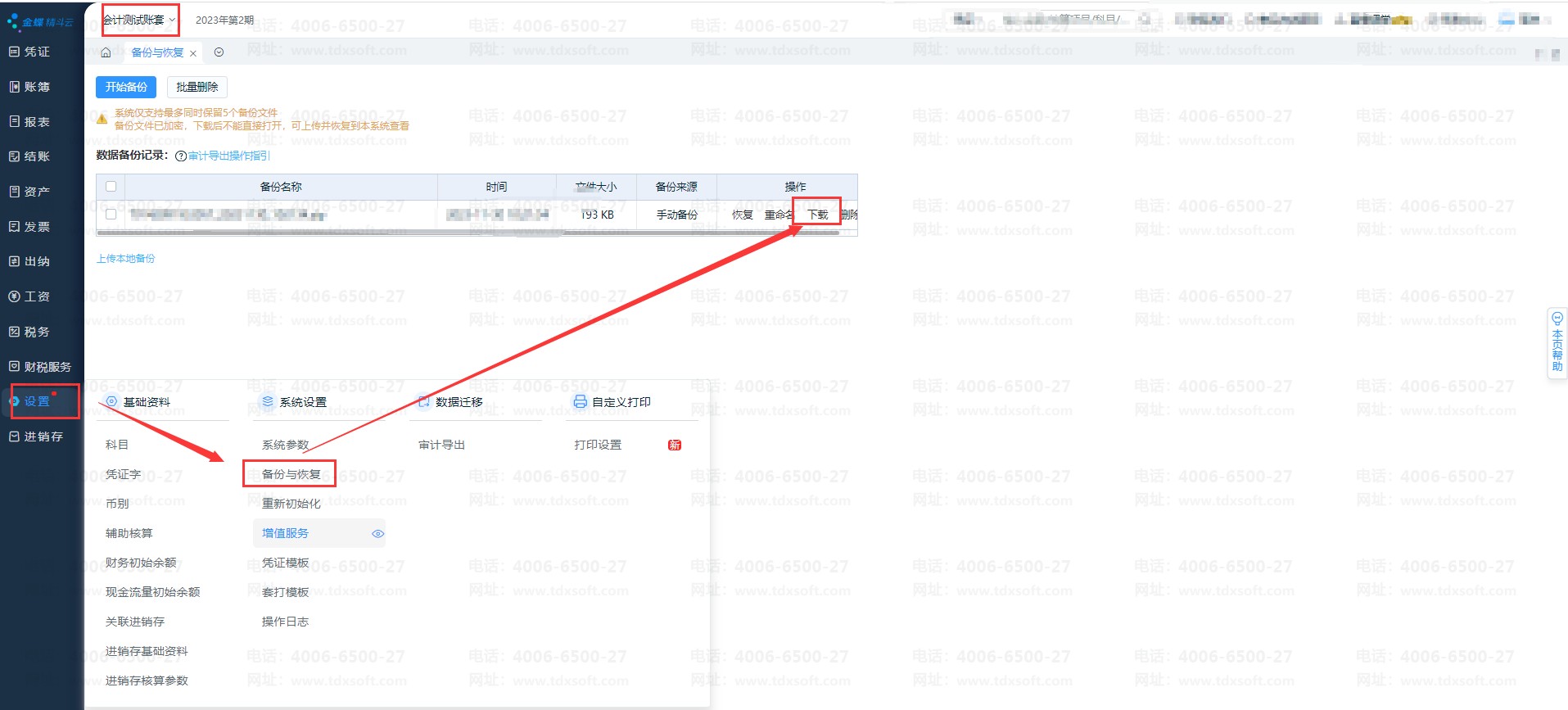Click the 上传本地备份 link
Screen dimensions: 1568x710
coord(125,259)
